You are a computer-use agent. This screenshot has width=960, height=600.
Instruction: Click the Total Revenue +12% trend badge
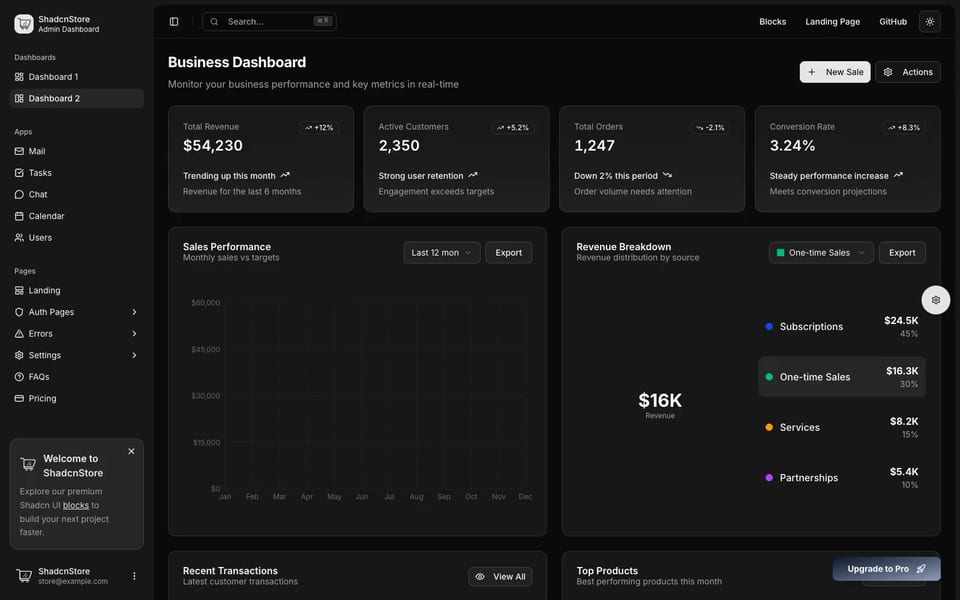click(x=319, y=127)
